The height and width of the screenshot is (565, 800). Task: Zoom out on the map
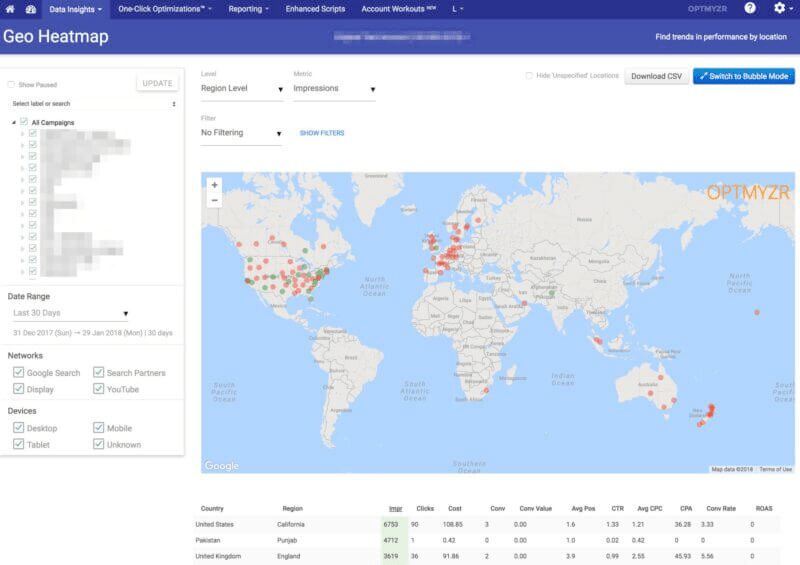point(214,200)
